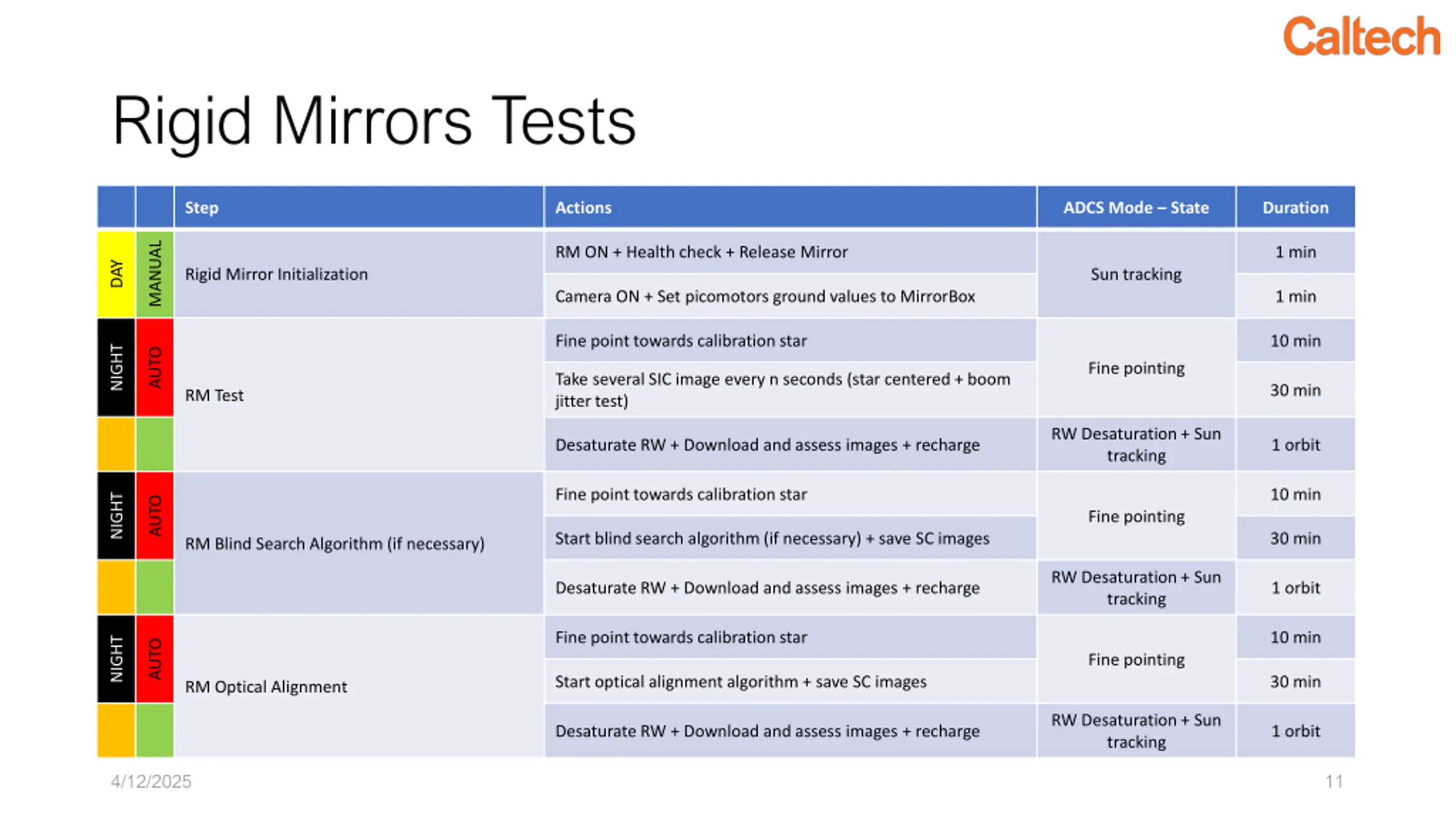Click the ADCS Mode – State header

click(1136, 207)
